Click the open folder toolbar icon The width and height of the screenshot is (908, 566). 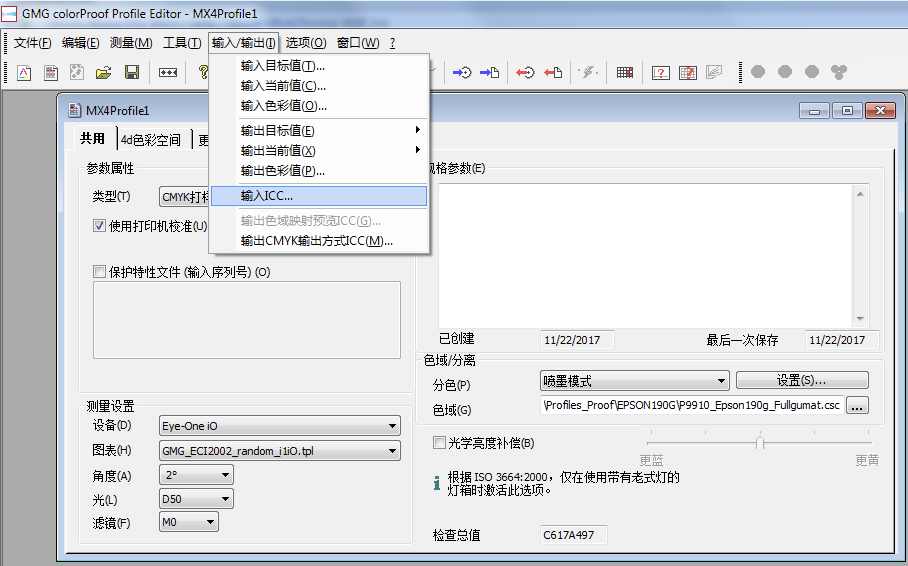coord(104,72)
